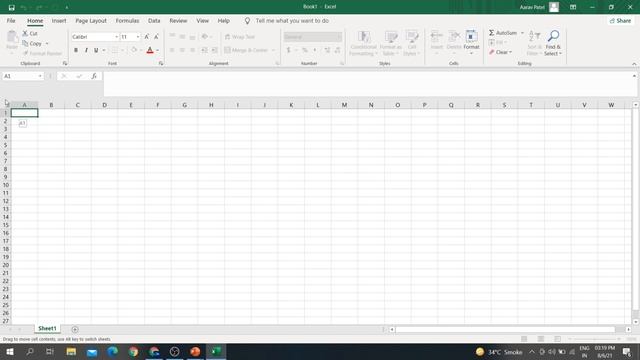Select column D header

[x=104, y=105]
